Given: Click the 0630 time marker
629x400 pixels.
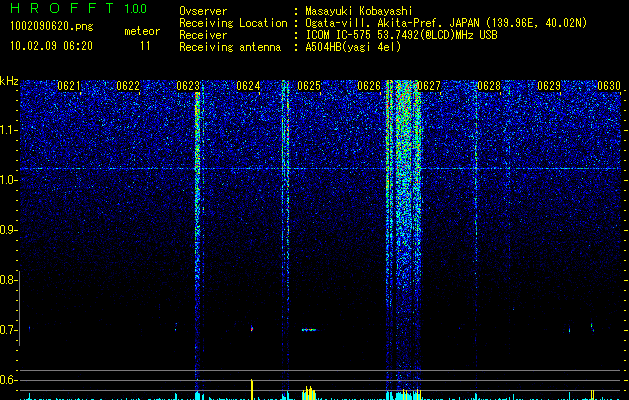Looking at the screenshot, I should (609, 86).
